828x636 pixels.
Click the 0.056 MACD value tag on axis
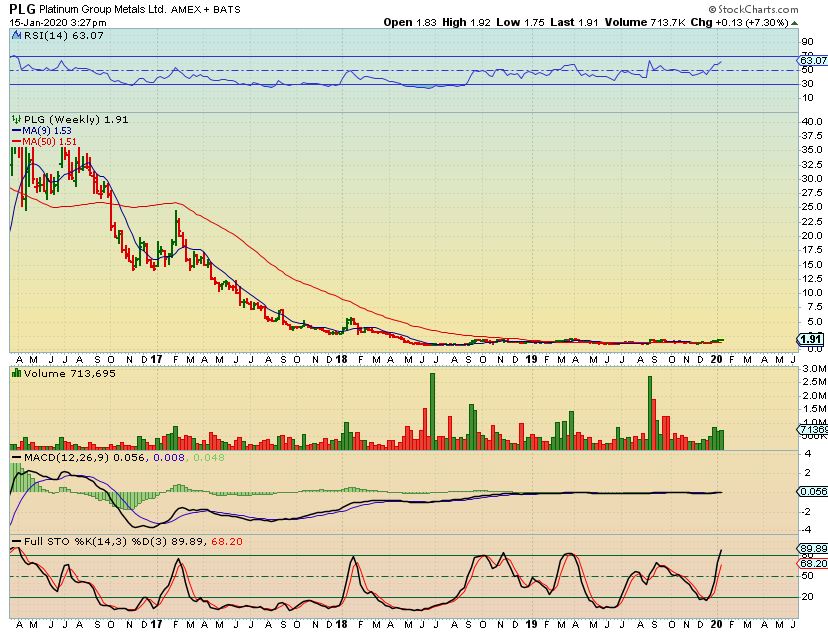(x=813, y=491)
